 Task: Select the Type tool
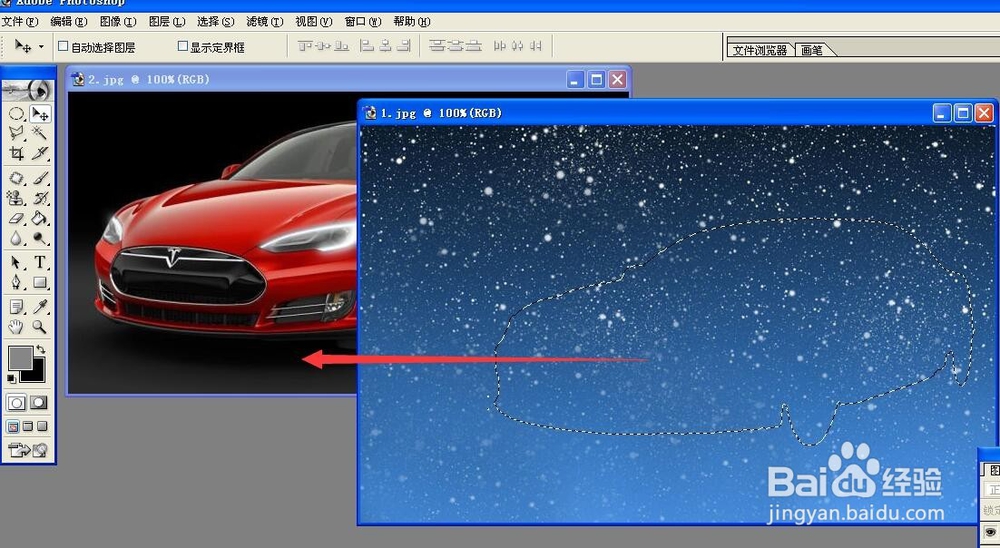click(x=40, y=262)
